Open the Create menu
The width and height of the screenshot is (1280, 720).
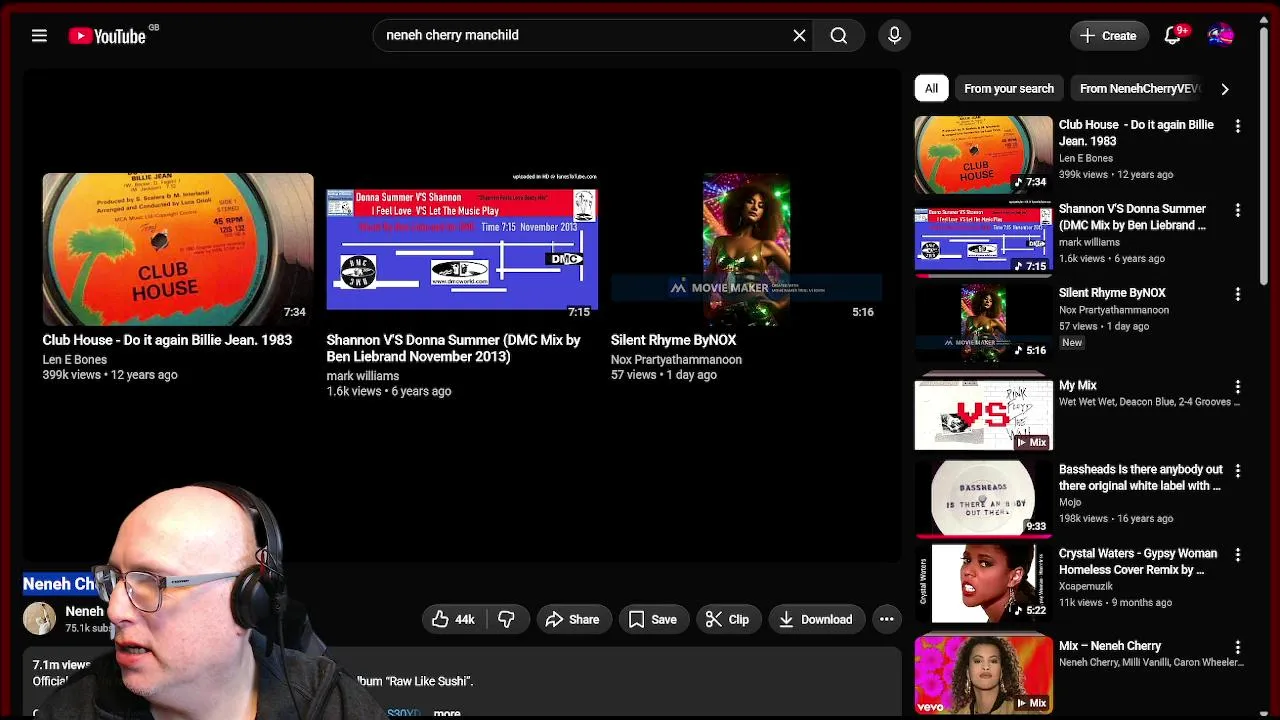click(1108, 36)
